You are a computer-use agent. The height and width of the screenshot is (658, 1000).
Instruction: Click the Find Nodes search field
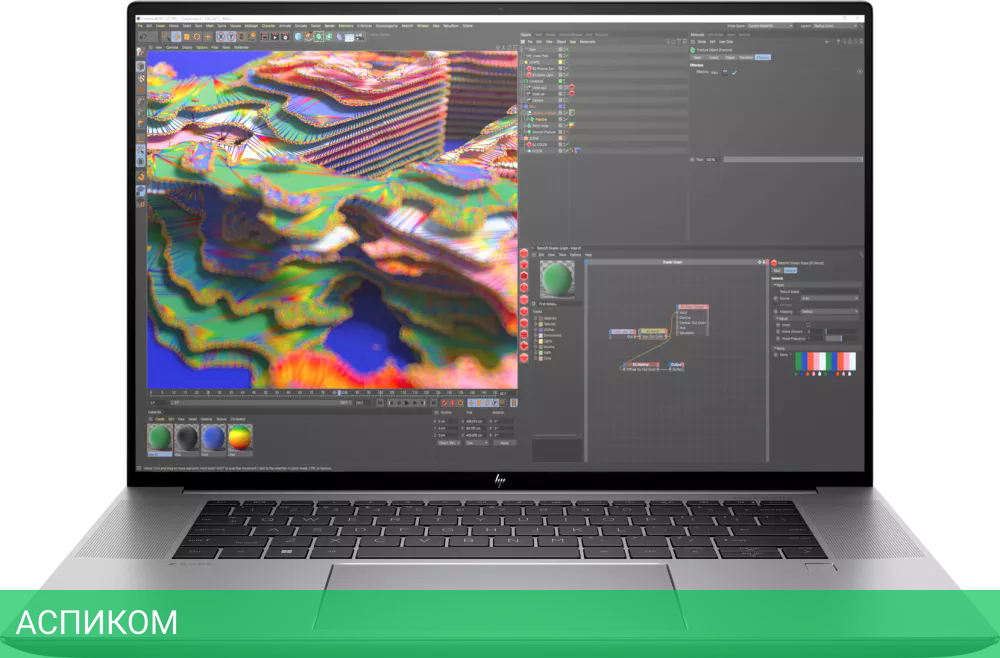tap(558, 304)
